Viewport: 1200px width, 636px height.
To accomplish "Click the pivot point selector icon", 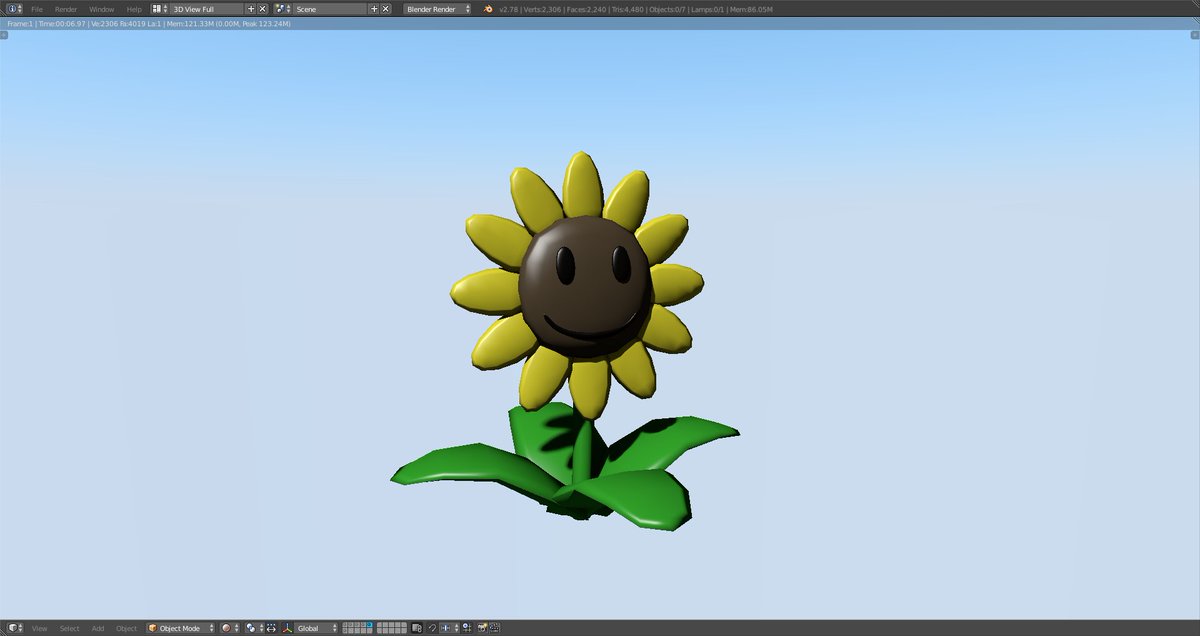I will 253,628.
